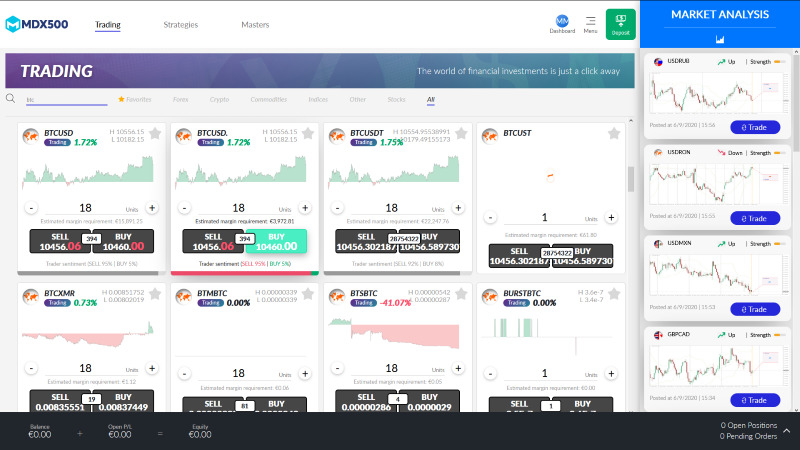Click BUY on the BTSBTC card
This screenshot has width=800, height=450.
(x=429, y=401)
